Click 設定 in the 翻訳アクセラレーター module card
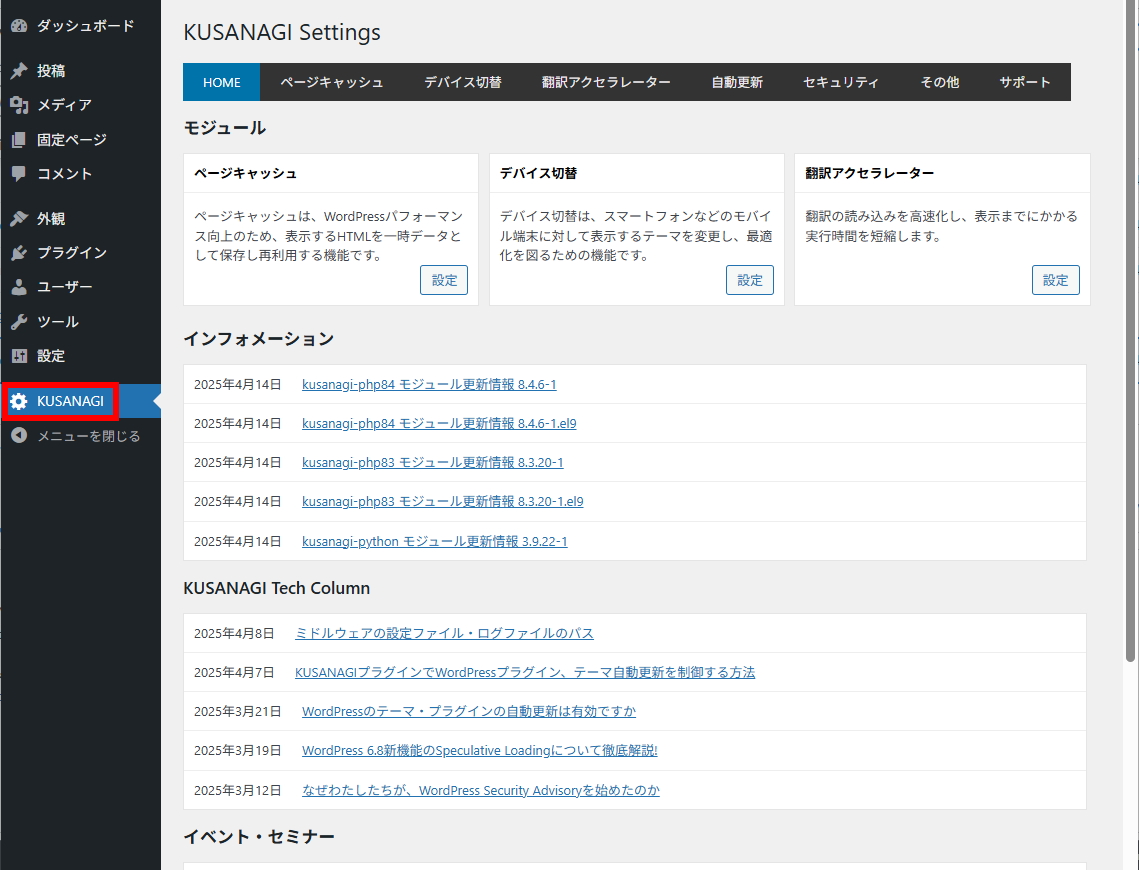This screenshot has height=870, width=1139. (x=1055, y=280)
